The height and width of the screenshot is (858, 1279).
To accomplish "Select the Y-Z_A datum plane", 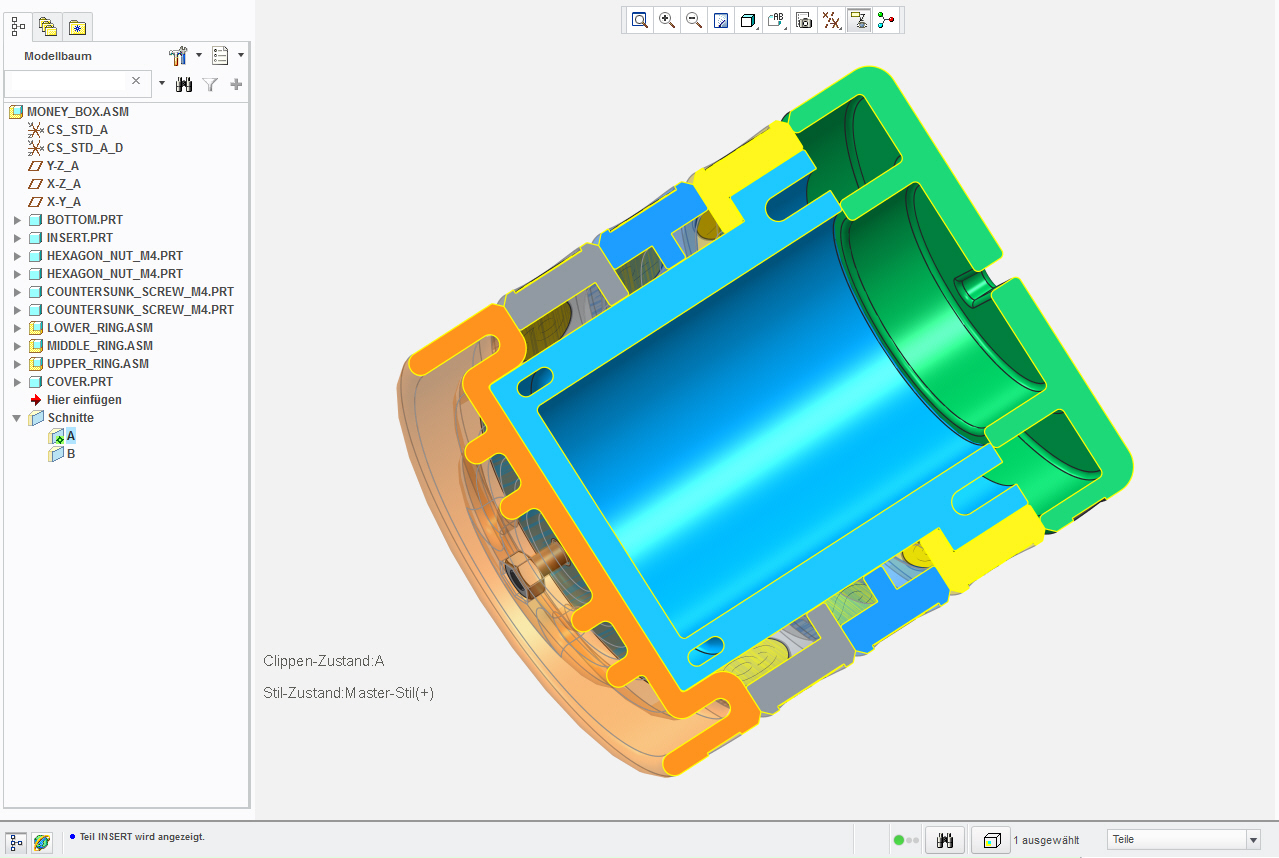I will [63, 166].
